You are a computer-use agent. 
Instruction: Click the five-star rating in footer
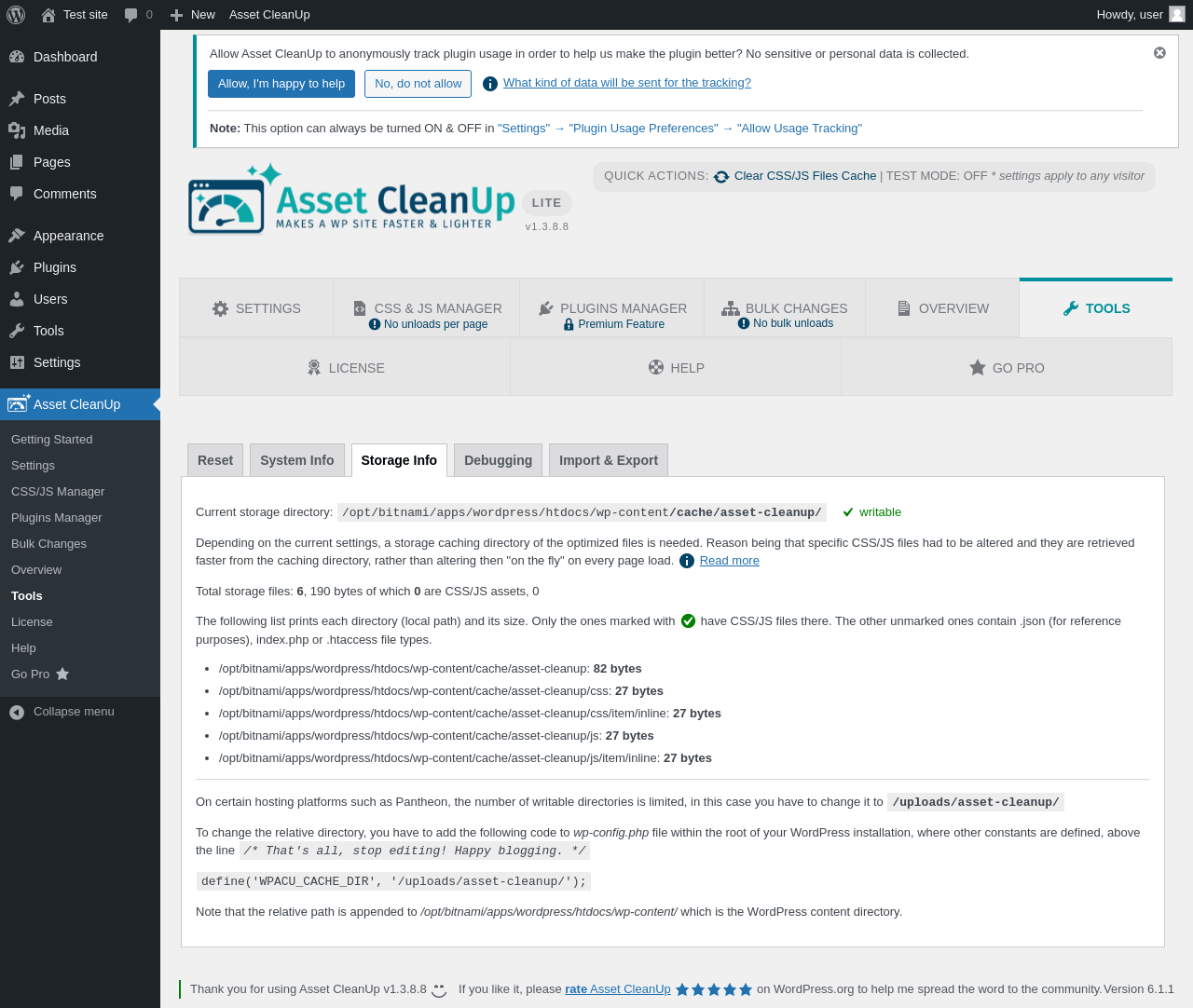pos(714,989)
